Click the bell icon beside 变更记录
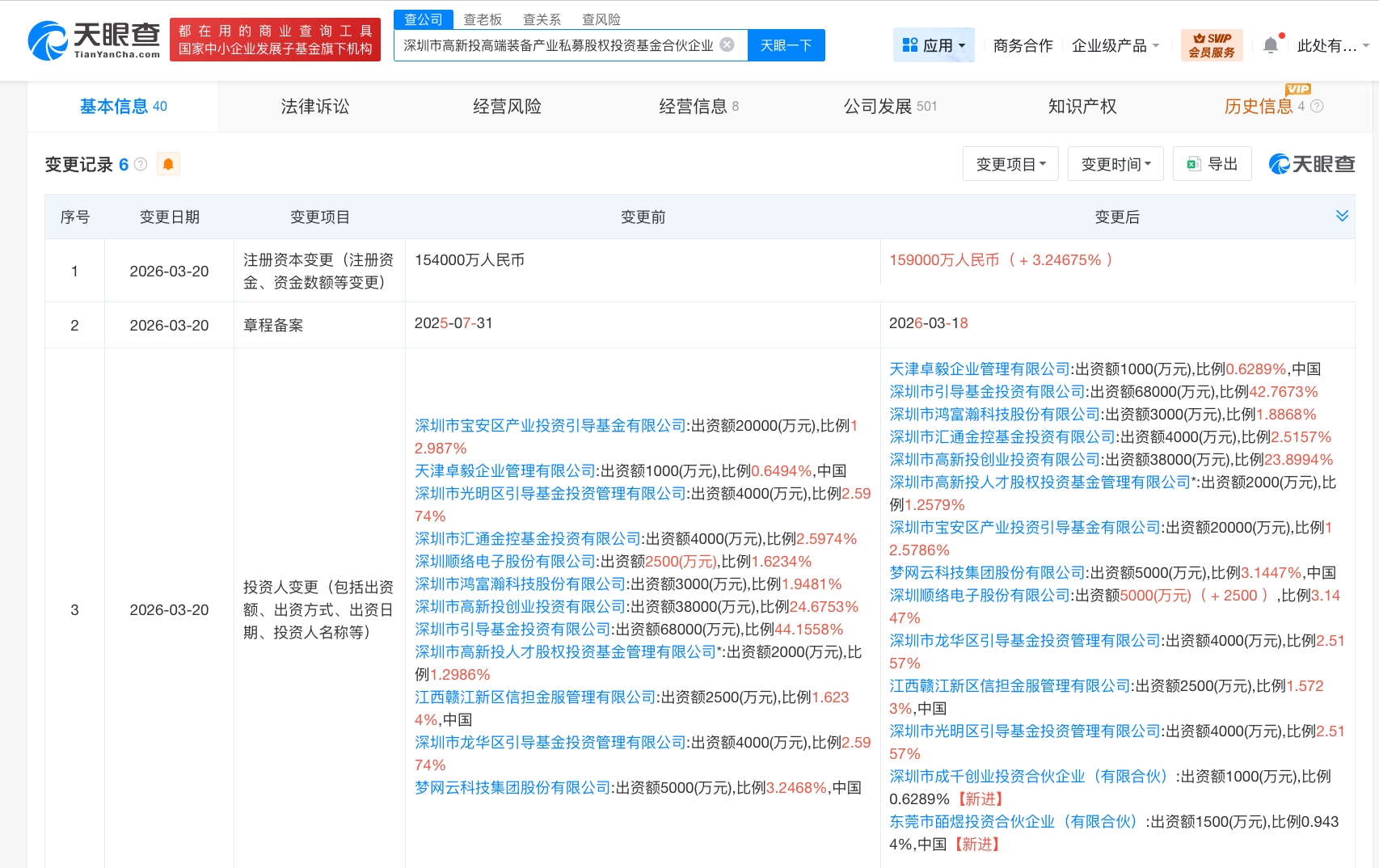 168,163
